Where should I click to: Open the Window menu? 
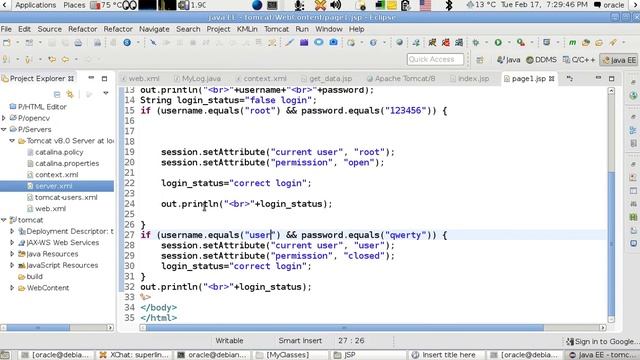[x=329, y=29]
